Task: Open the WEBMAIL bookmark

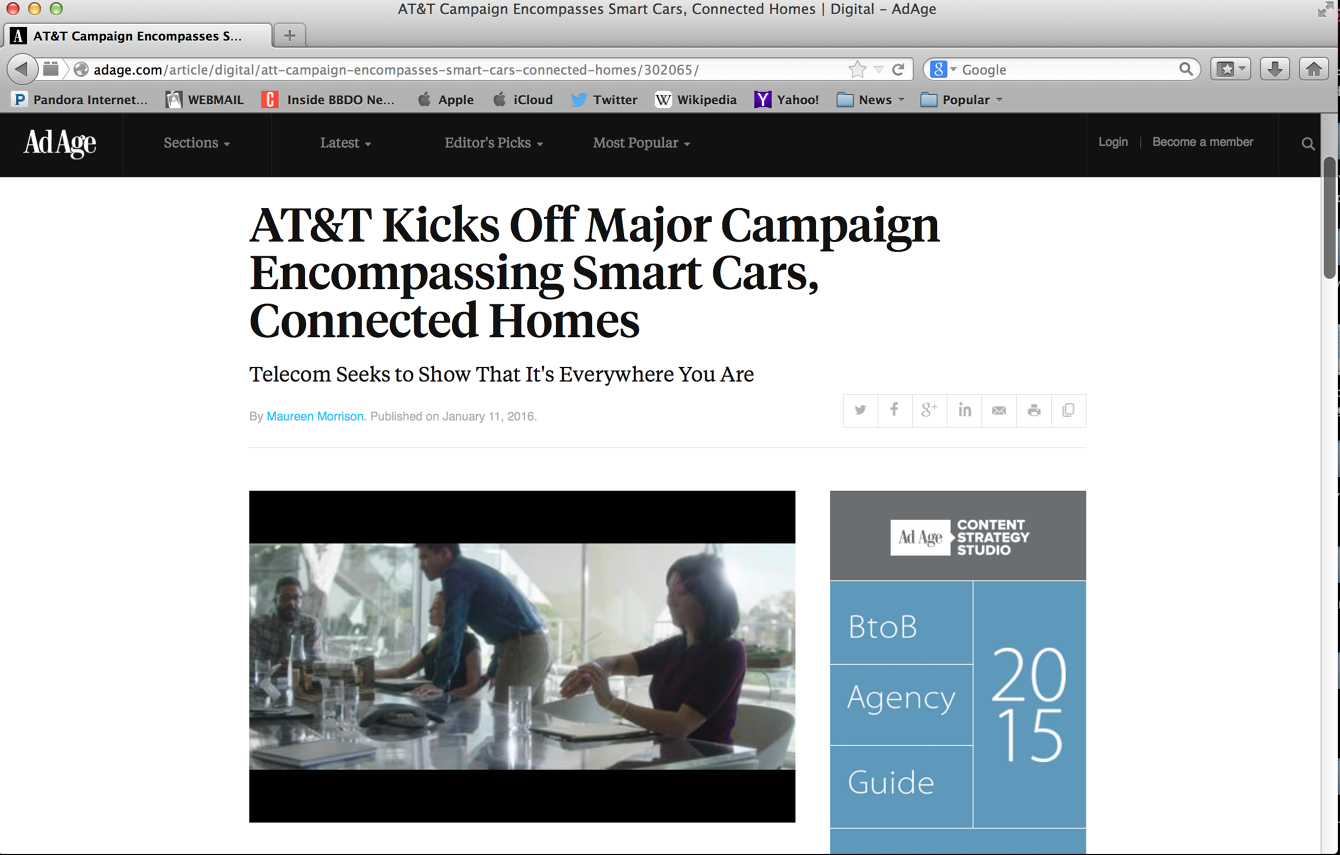Action: pyautogui.click(x=205, y=99)
